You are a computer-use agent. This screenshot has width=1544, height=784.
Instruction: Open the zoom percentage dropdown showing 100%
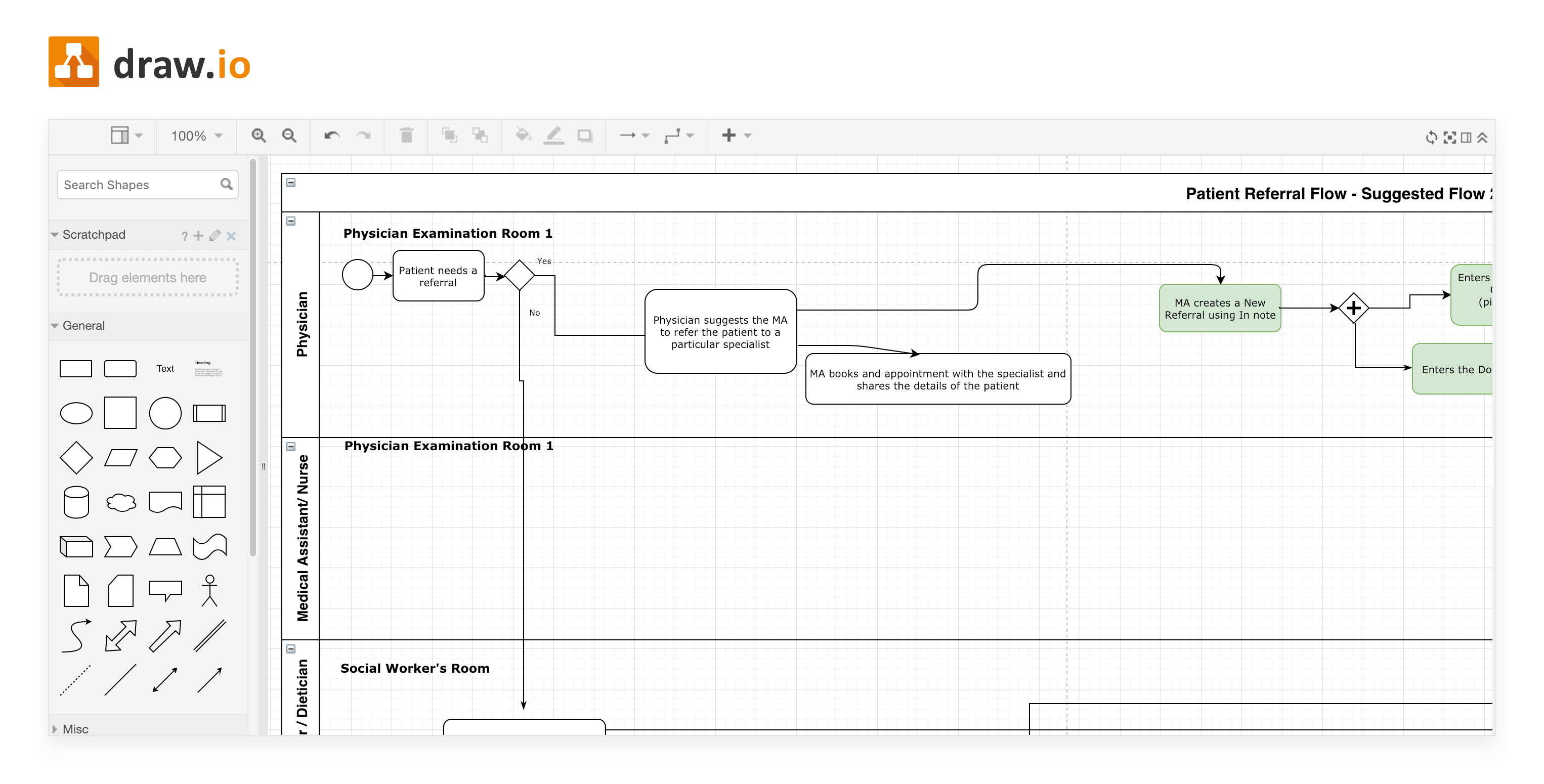[196, 136]
